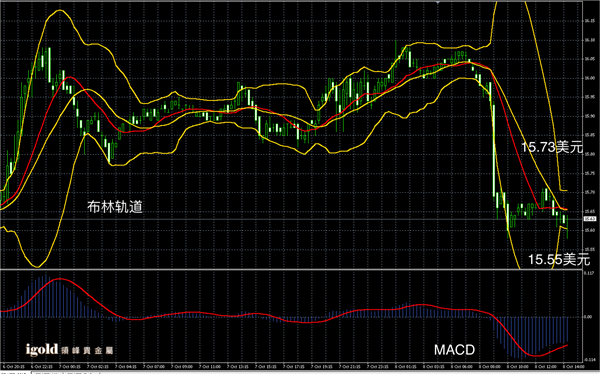
Task: Click the 0.117 value on MACD axis
Action: coord(589,273)
